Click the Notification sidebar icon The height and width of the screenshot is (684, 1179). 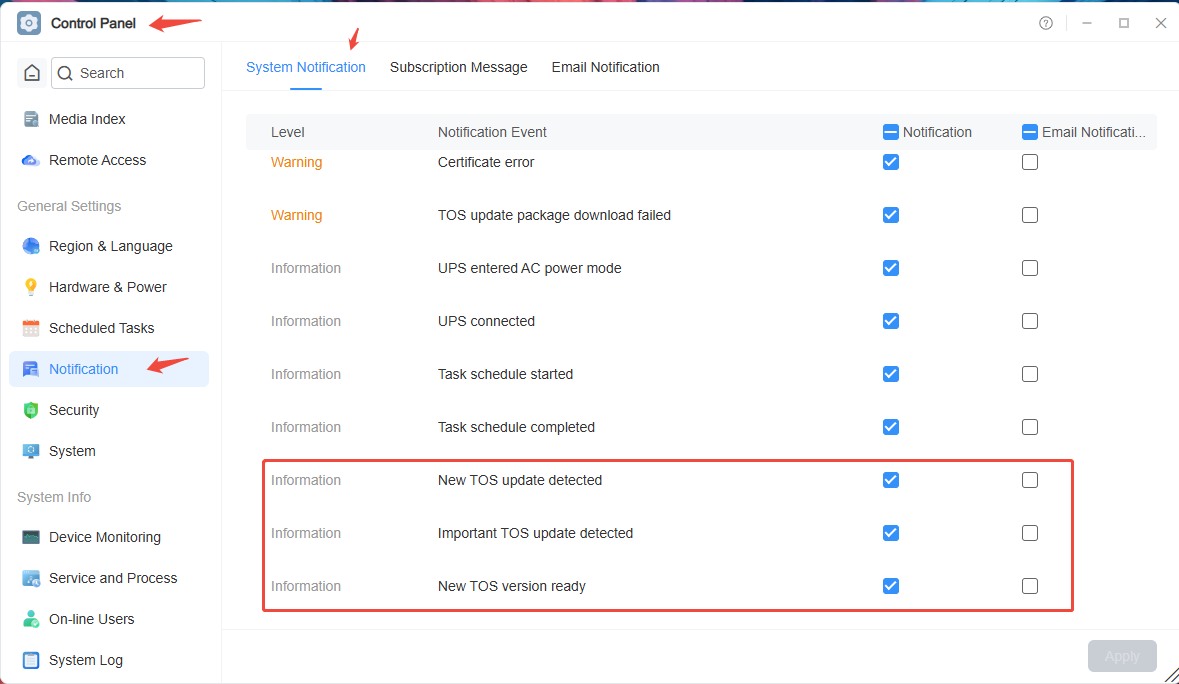click(x=31, y=369)
